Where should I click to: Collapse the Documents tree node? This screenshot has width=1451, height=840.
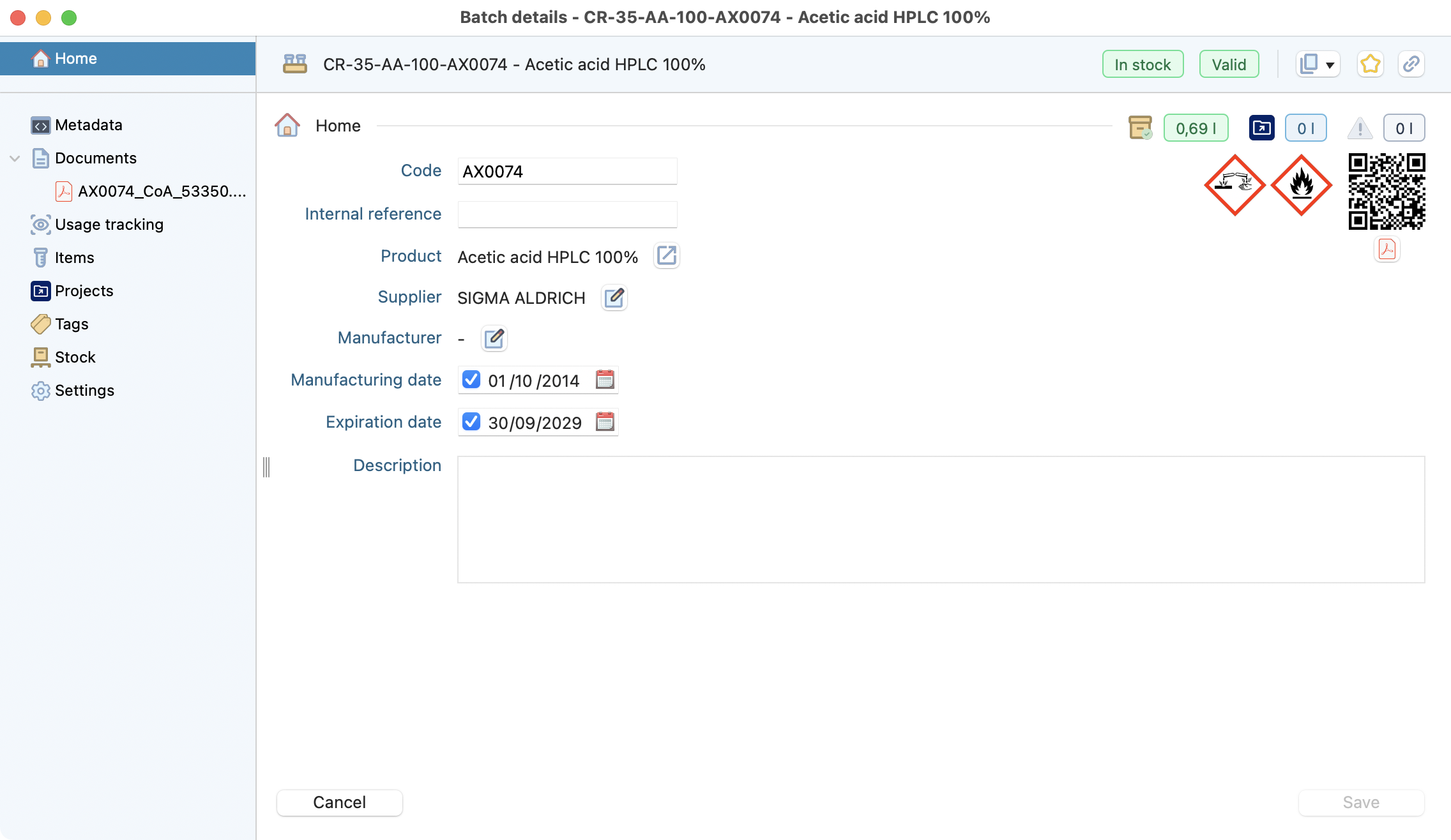point(15,158)
